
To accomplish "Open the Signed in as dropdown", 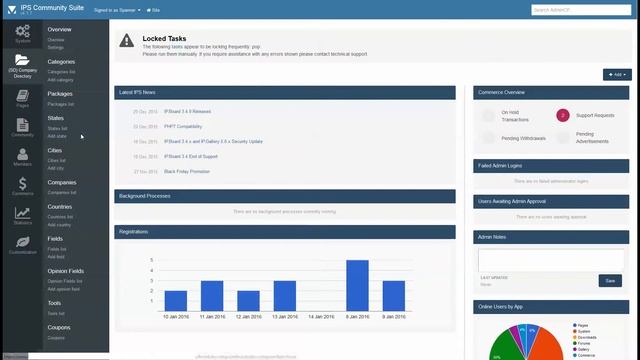I will coord(117,10).
